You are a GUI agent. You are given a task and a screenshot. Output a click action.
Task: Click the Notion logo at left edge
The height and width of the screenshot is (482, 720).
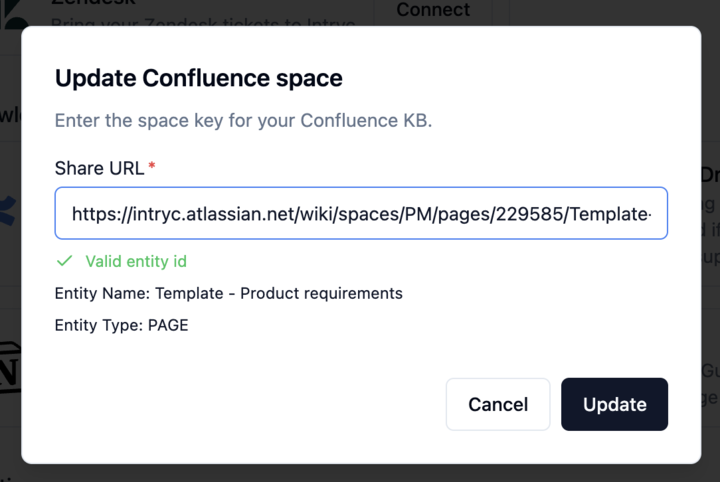(10, 368)
